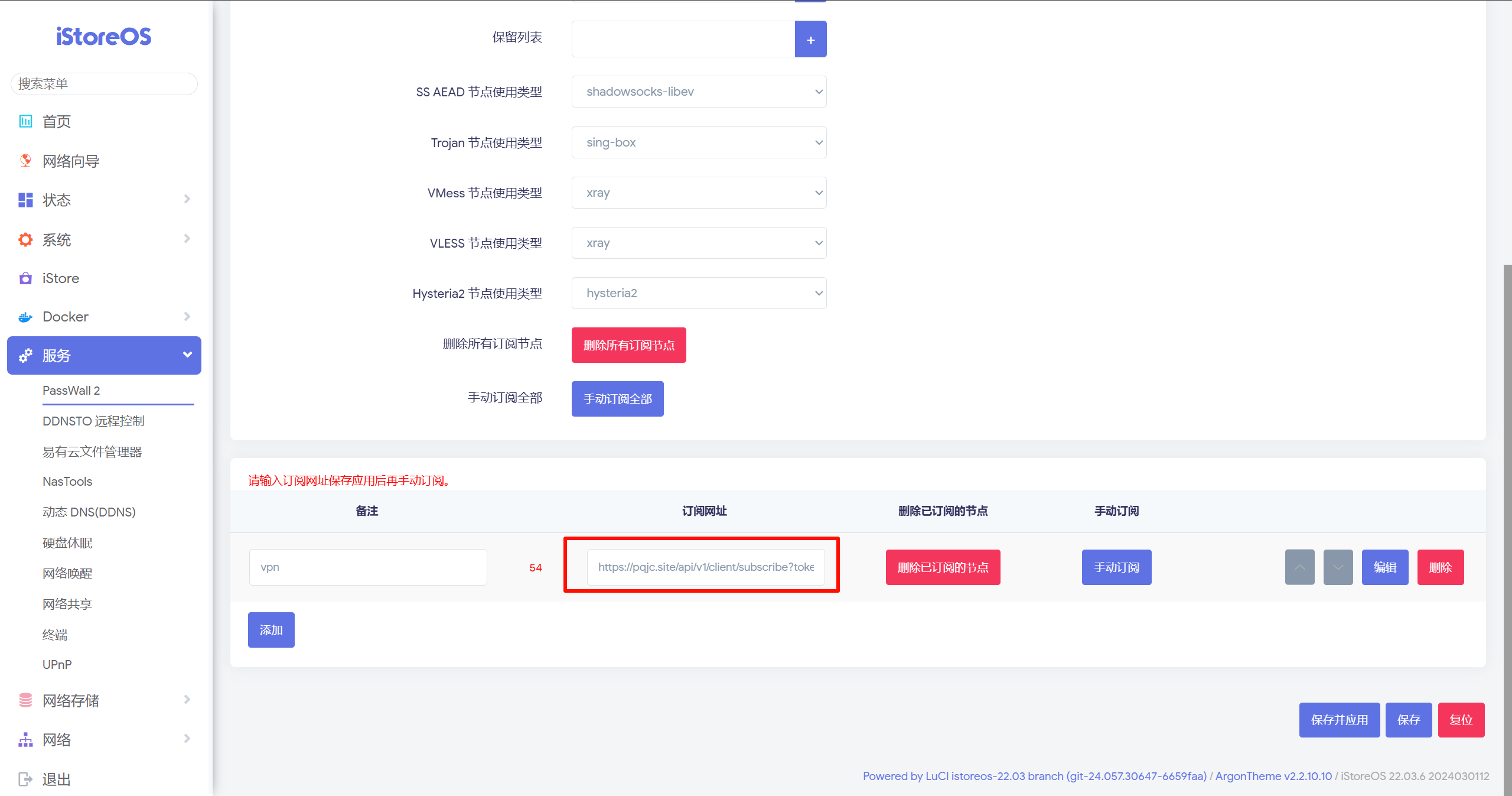1512x796 pixels.
Task: Open 硬盘休眠 menu item
Action: pyautogui.click(x=67, y=542)
